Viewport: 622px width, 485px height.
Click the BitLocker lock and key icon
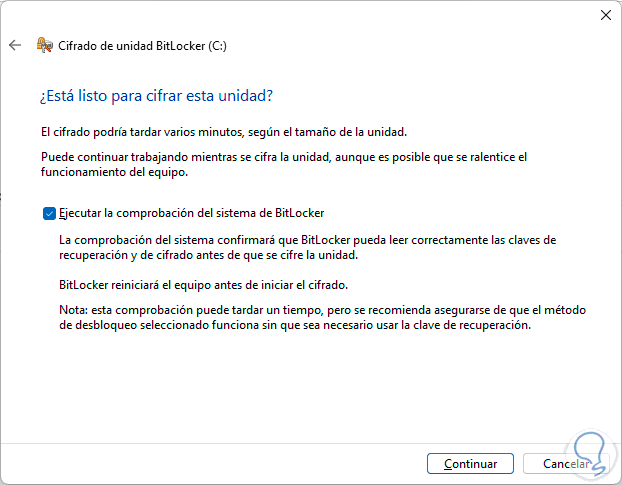point(43,45)
